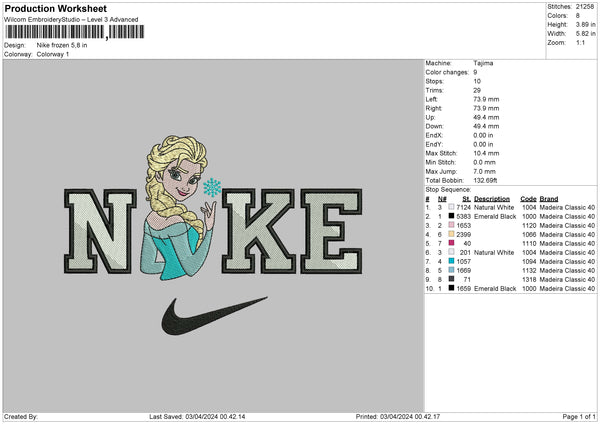Click 'Printed: 03/04/2024 00.42.17' footer text

coord(398,416)
